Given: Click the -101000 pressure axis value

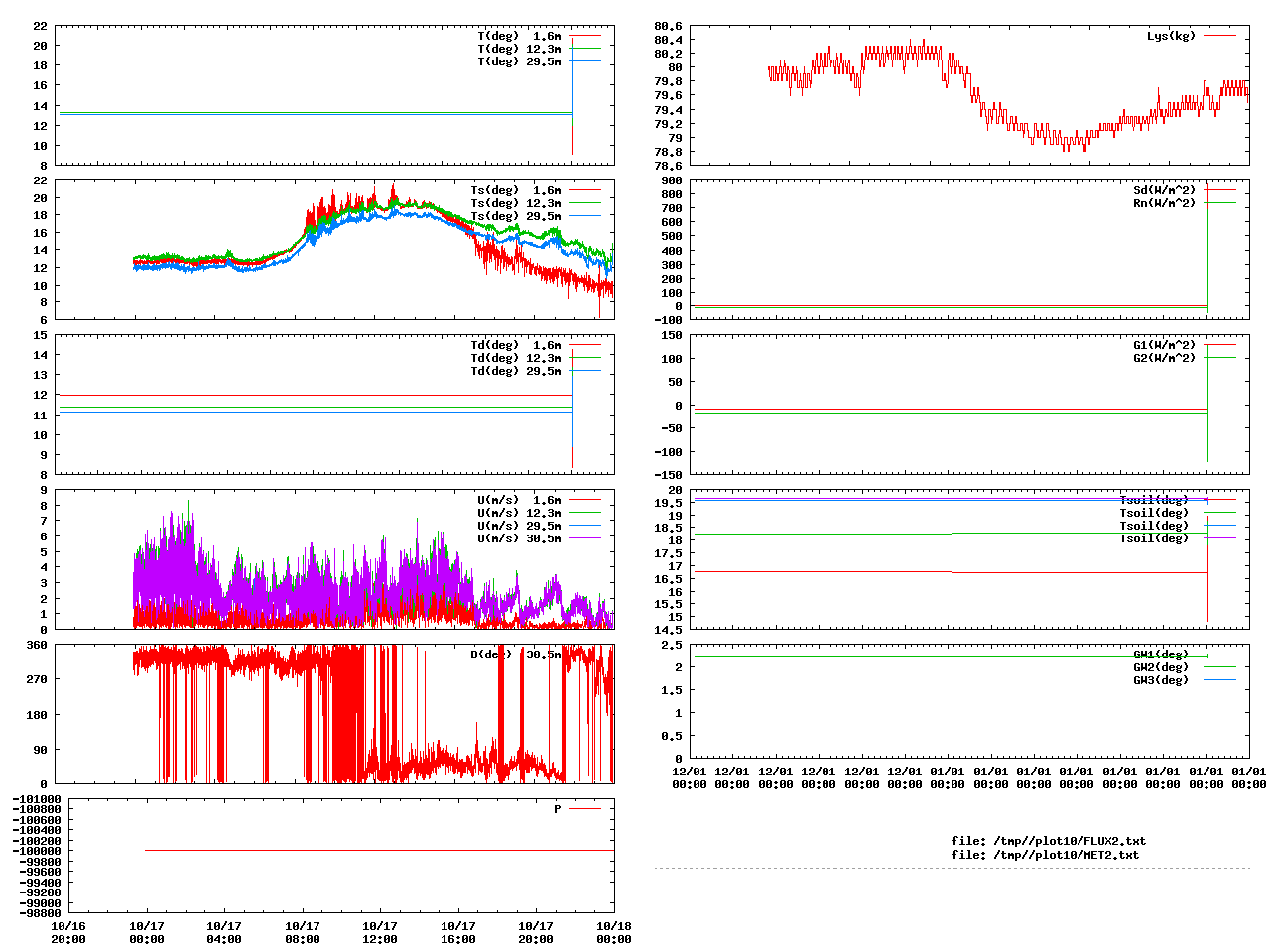Looking at the screenshot, I should [x=37, y=799].
